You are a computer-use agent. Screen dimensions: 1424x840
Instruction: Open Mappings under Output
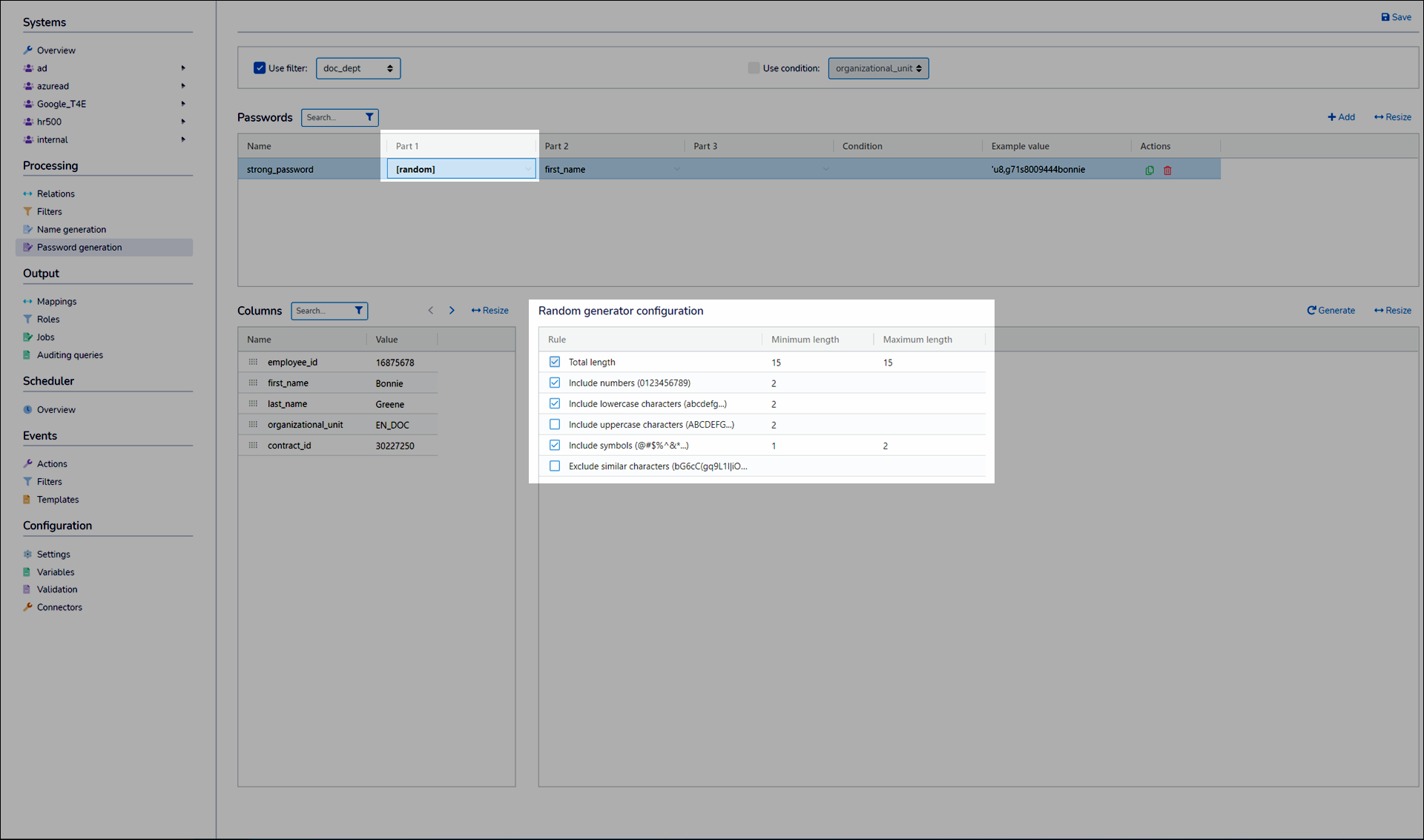coord(56,302)
